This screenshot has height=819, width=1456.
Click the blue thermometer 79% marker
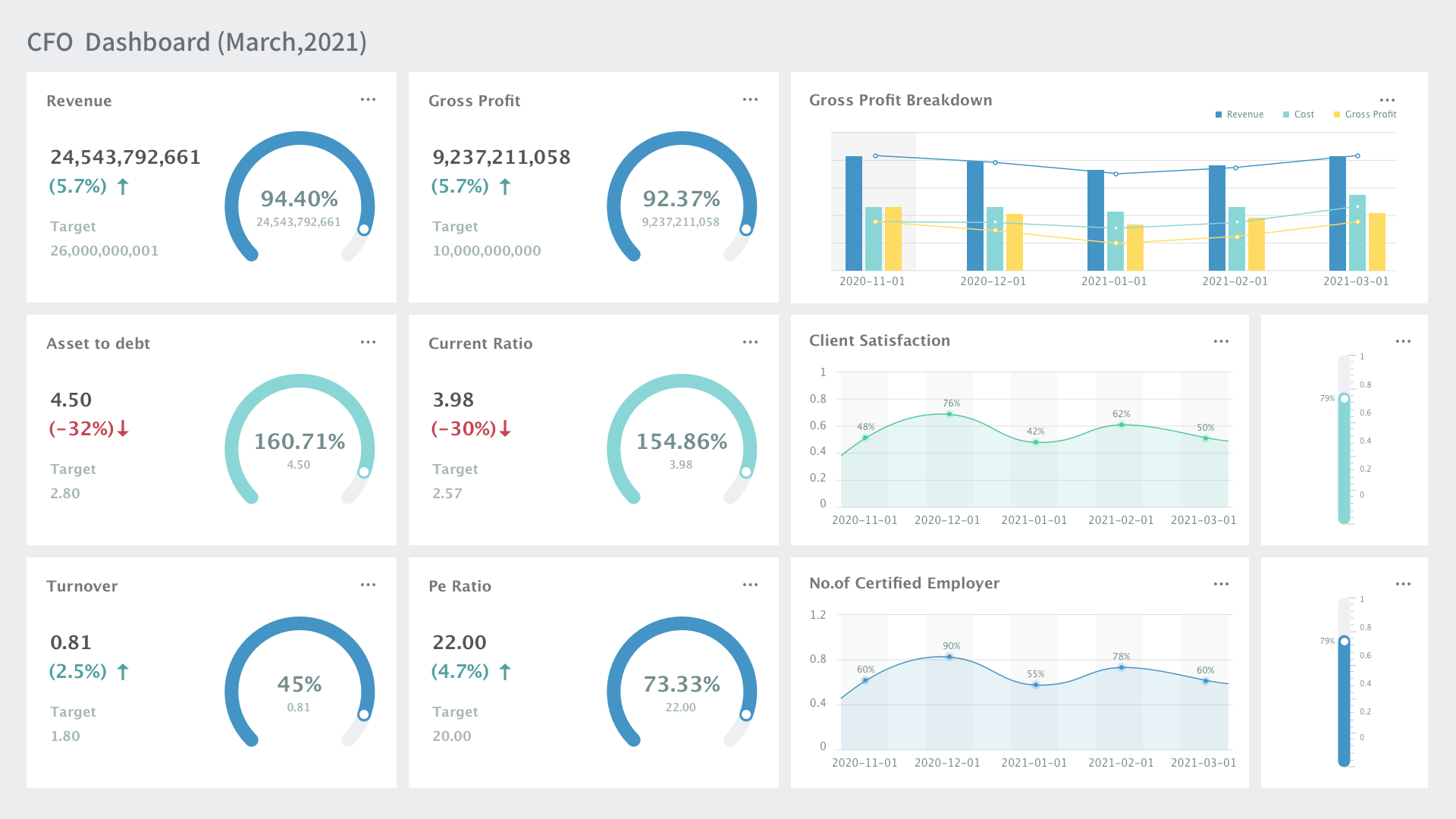click(1345, 642)
